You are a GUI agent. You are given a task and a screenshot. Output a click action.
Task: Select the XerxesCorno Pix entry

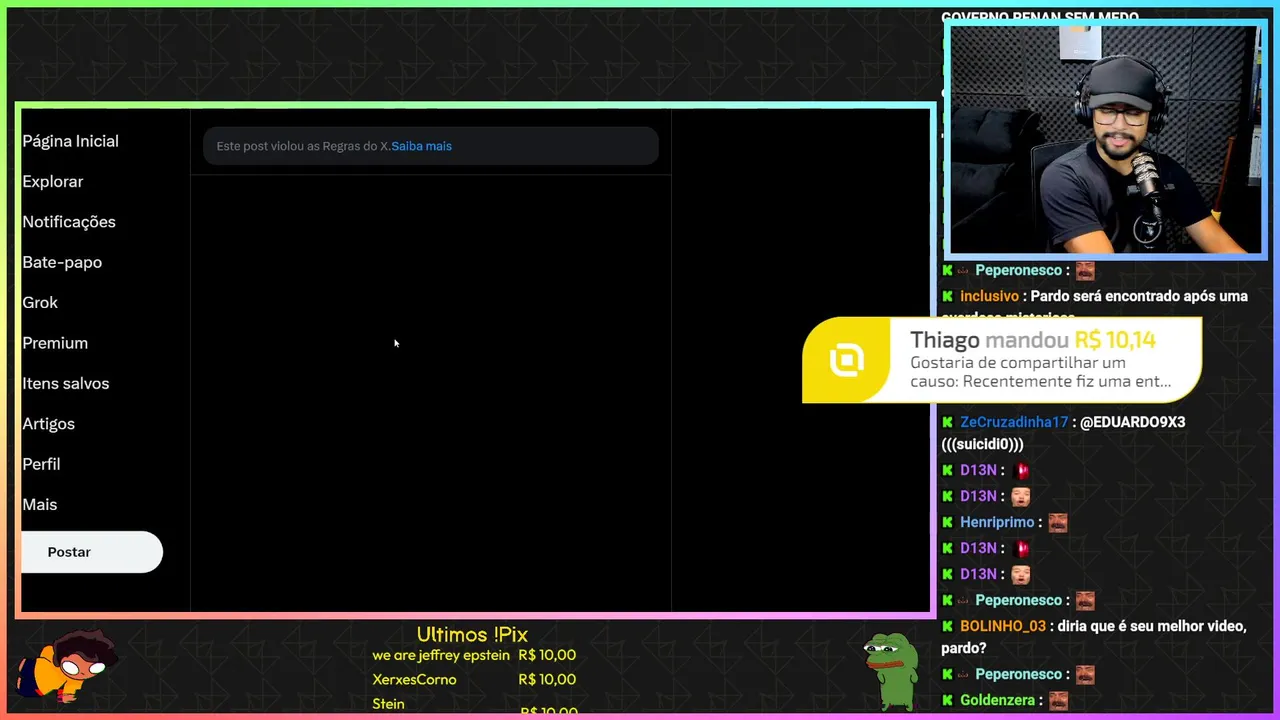click(414, 679)
